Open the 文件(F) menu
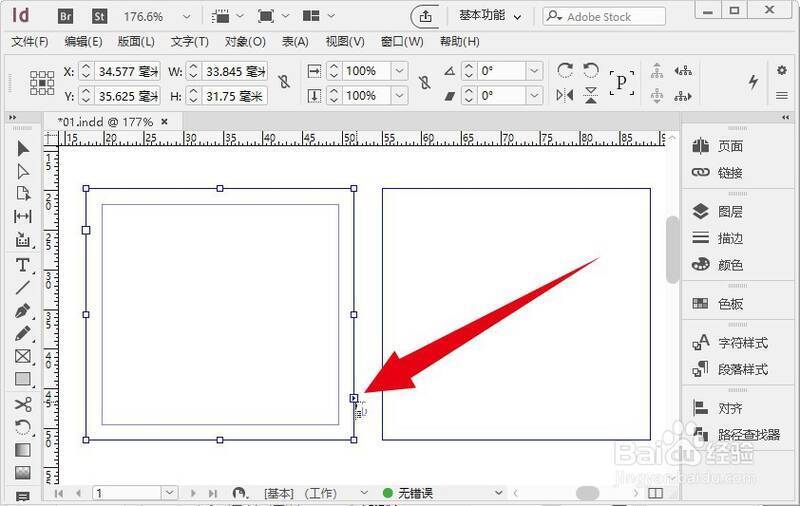This screenshot has width=800, height=506. pyautogui.click(x=30, y=42)
